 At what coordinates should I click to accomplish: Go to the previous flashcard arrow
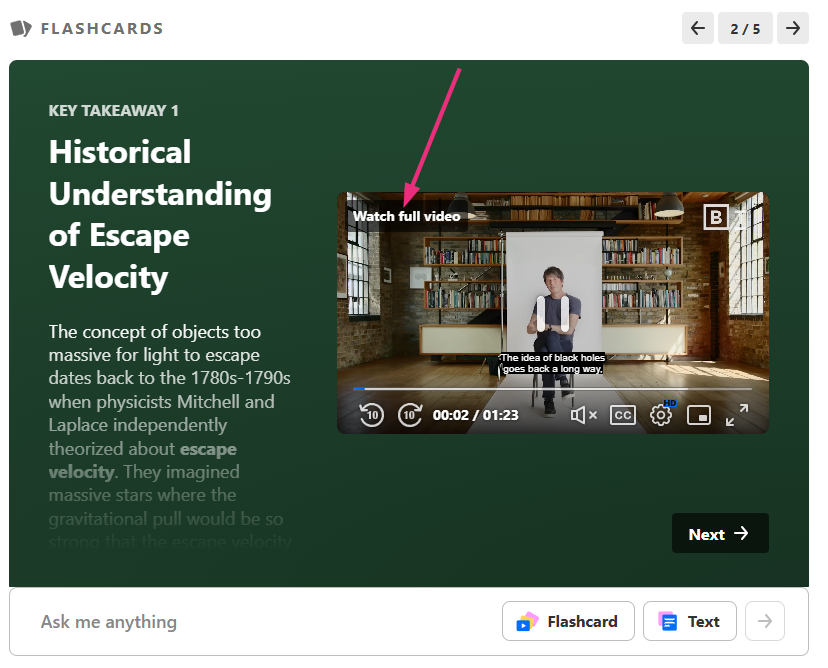point(698,28)
